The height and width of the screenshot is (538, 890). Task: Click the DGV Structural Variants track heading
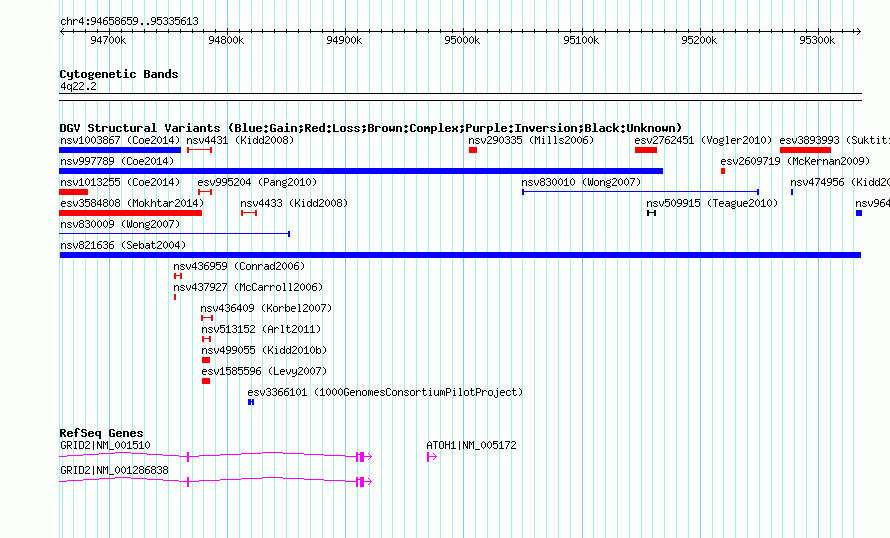pyautogui.click(x=370, y=128)
